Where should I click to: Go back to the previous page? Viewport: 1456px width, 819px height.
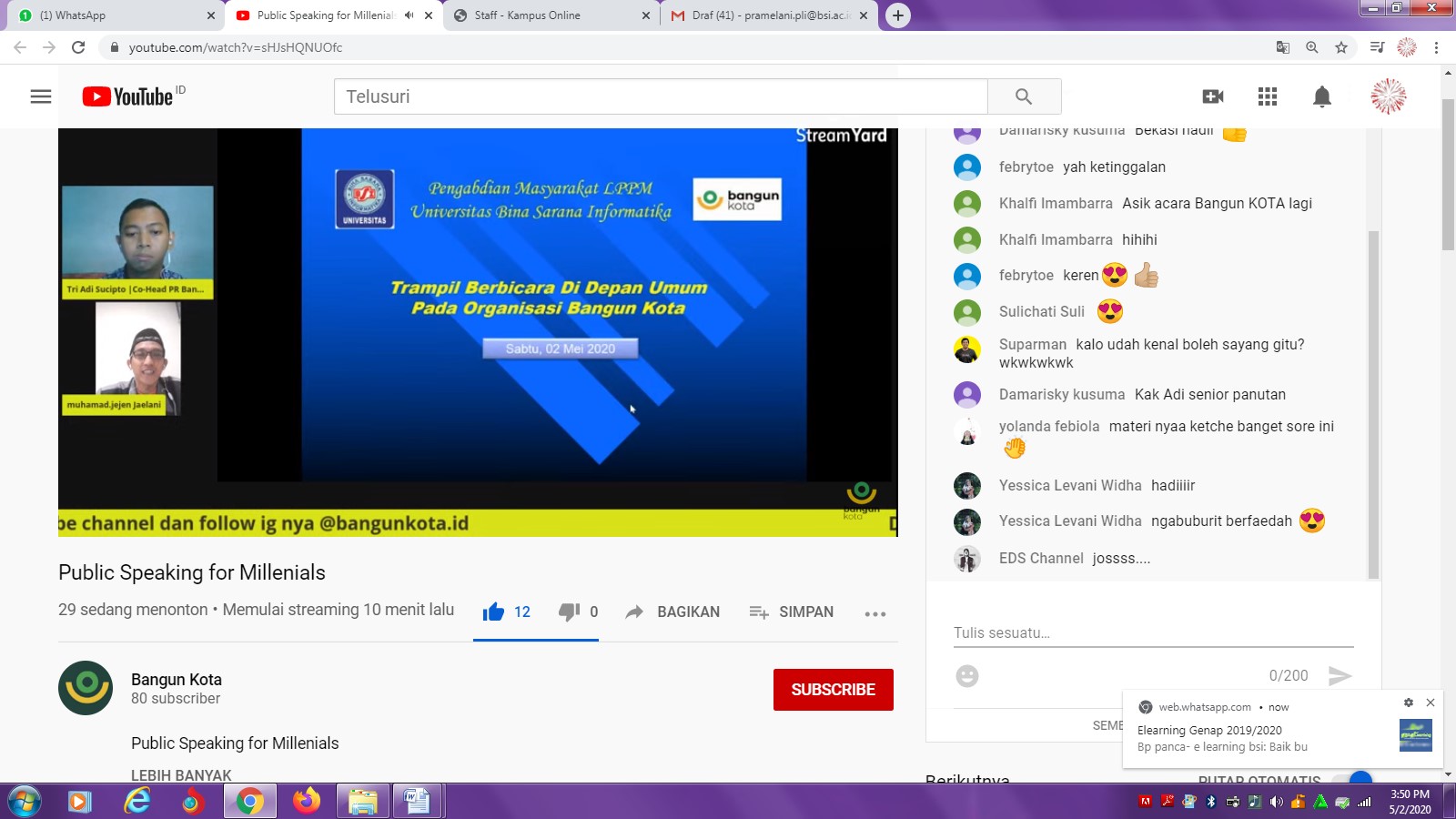20,47
